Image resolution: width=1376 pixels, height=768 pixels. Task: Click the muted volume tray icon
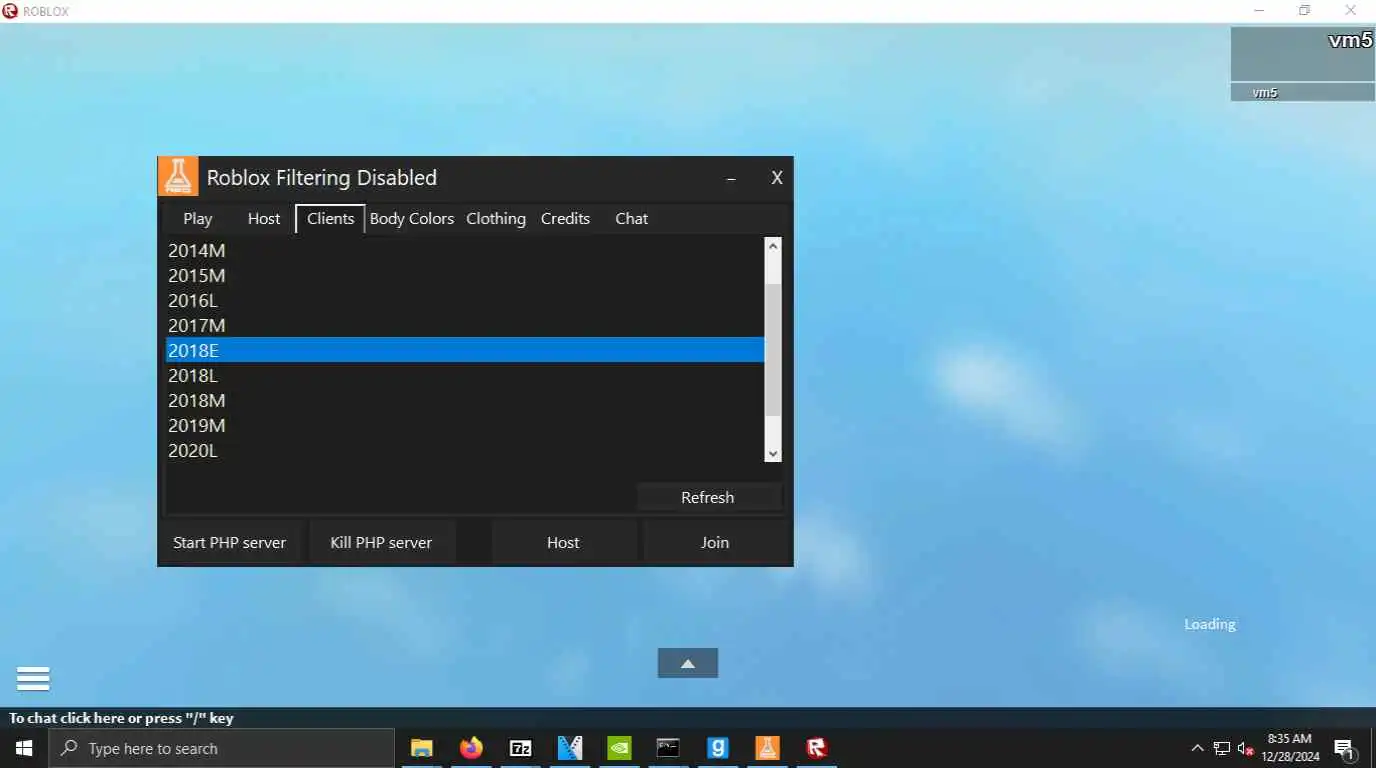pos(1246,748)
